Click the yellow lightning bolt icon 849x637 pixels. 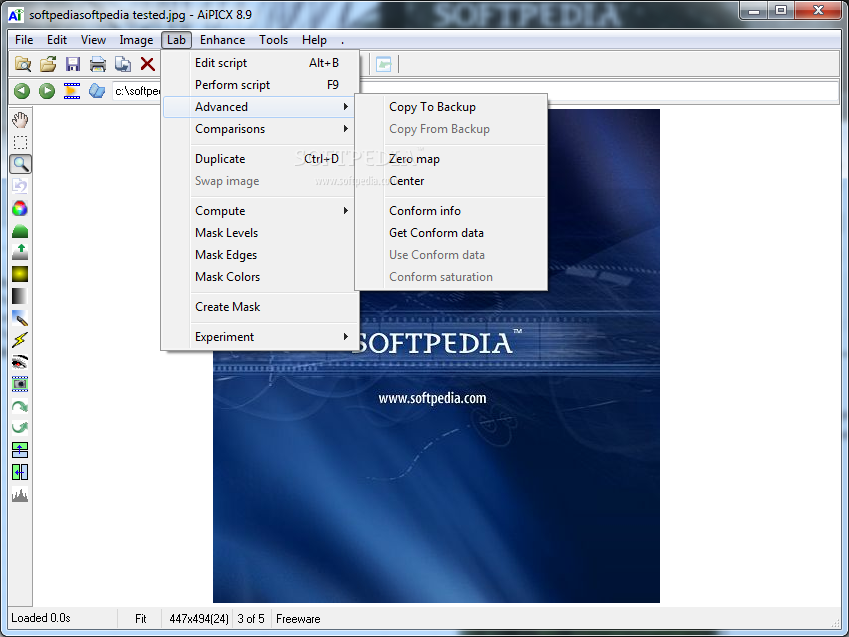coord(20,340)
